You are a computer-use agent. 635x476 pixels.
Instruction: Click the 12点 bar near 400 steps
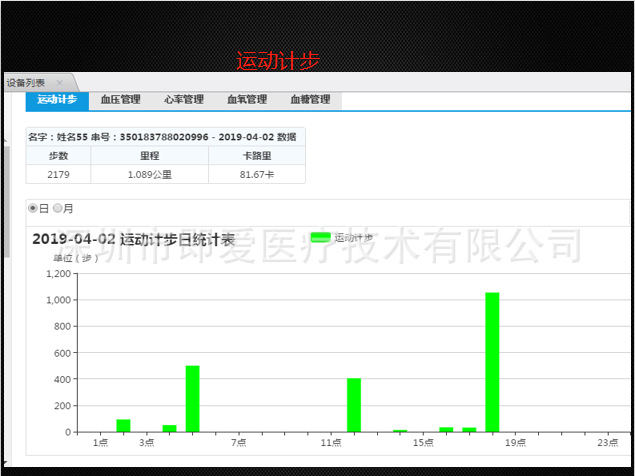354,405
